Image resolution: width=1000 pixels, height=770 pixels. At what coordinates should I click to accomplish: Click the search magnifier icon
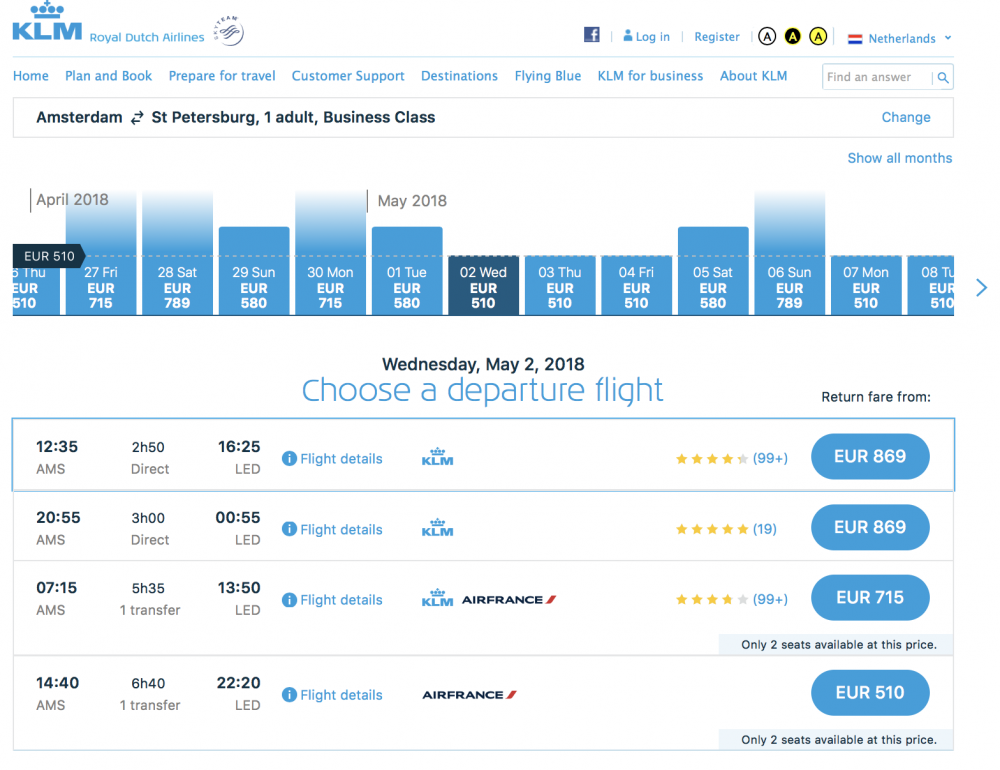point(943,78)
